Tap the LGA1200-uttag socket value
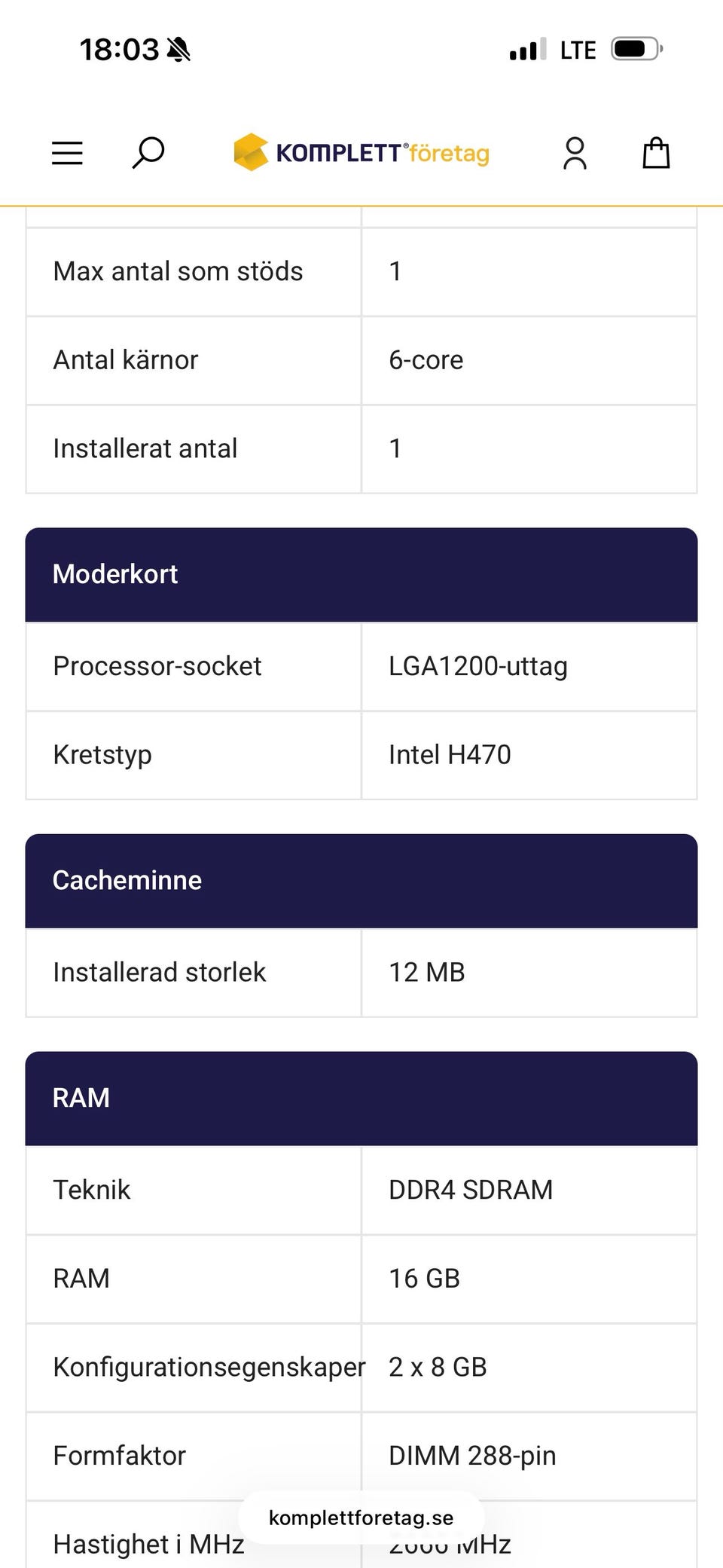 [478, 666]
